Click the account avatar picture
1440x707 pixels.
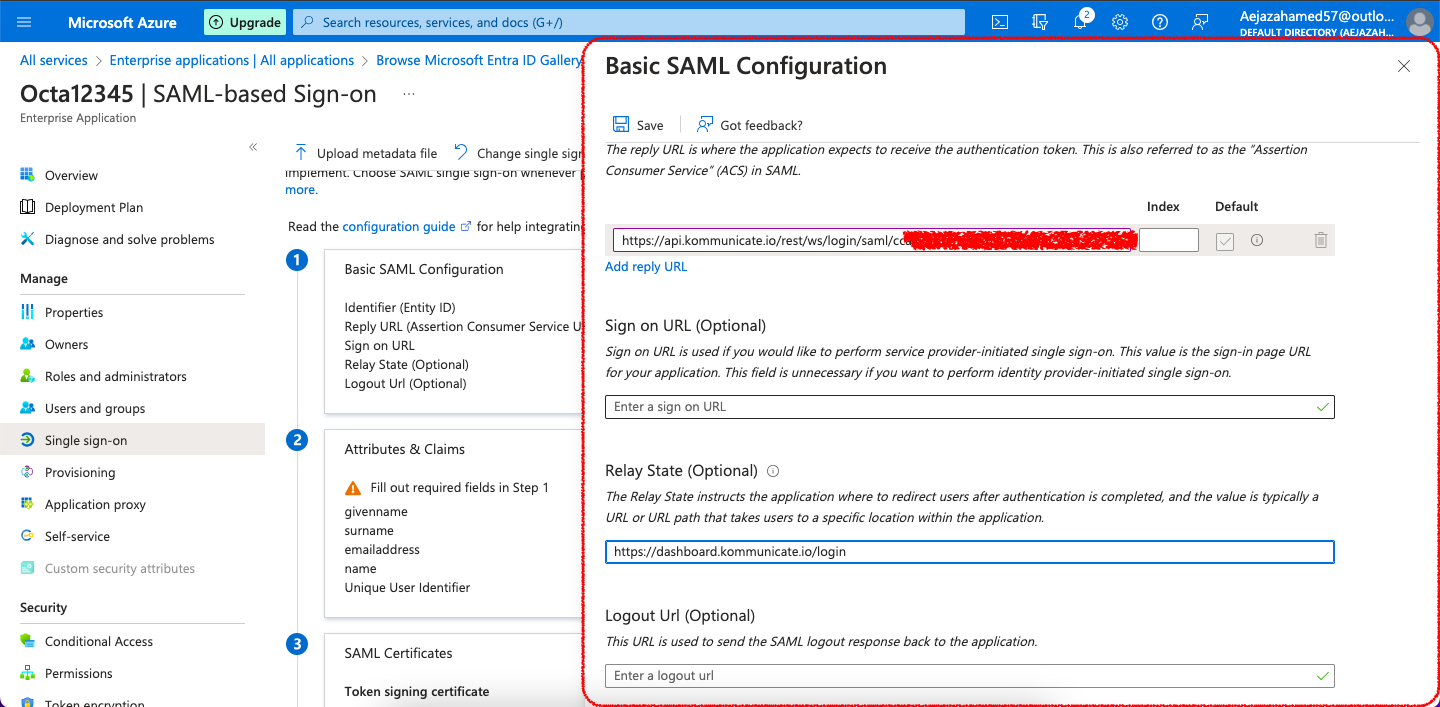1419,22
